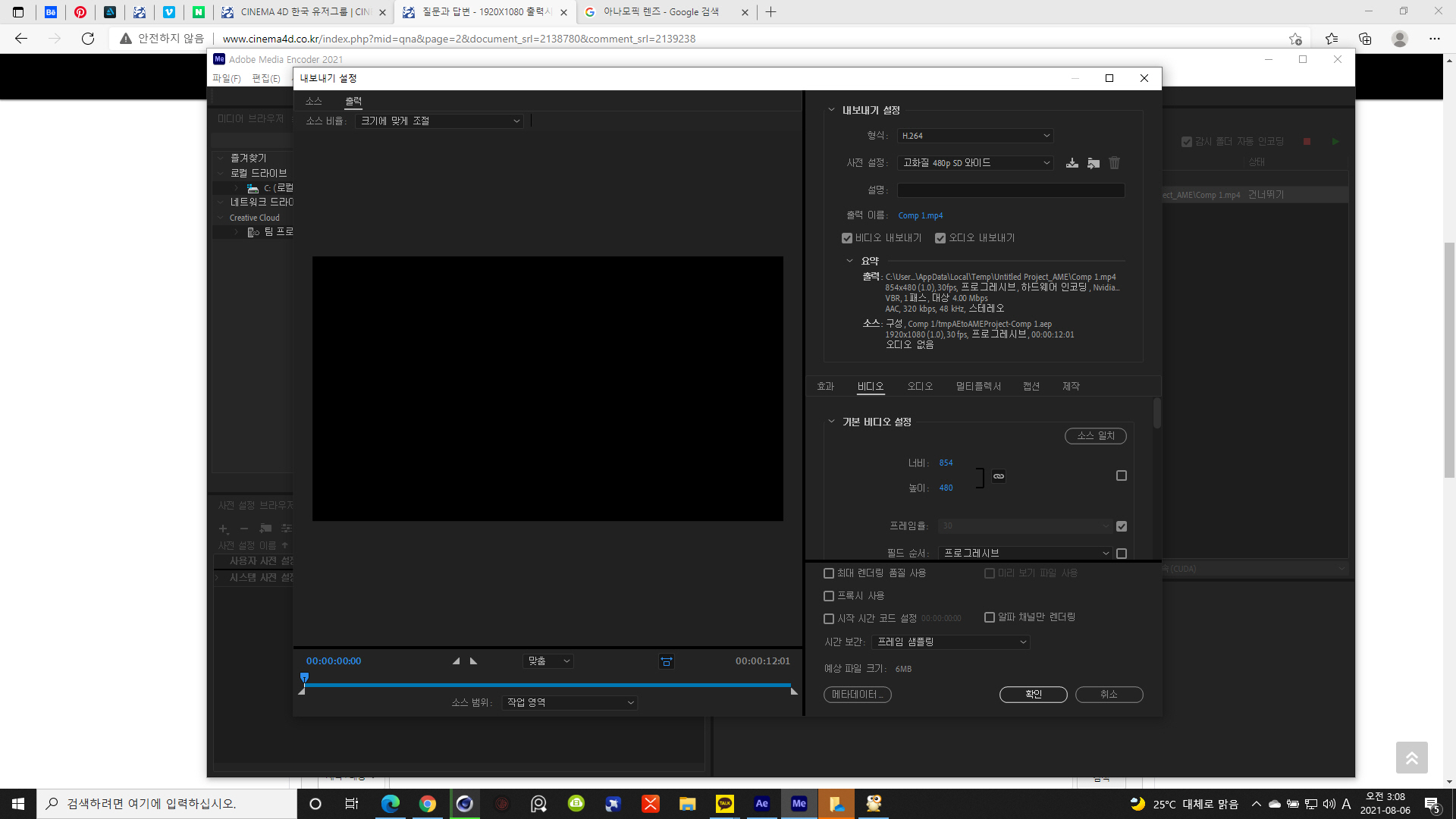1456x819 pixels.
Task: Click the 설명 description input field
Action: pyautogui.click(x=1011, y=190)
